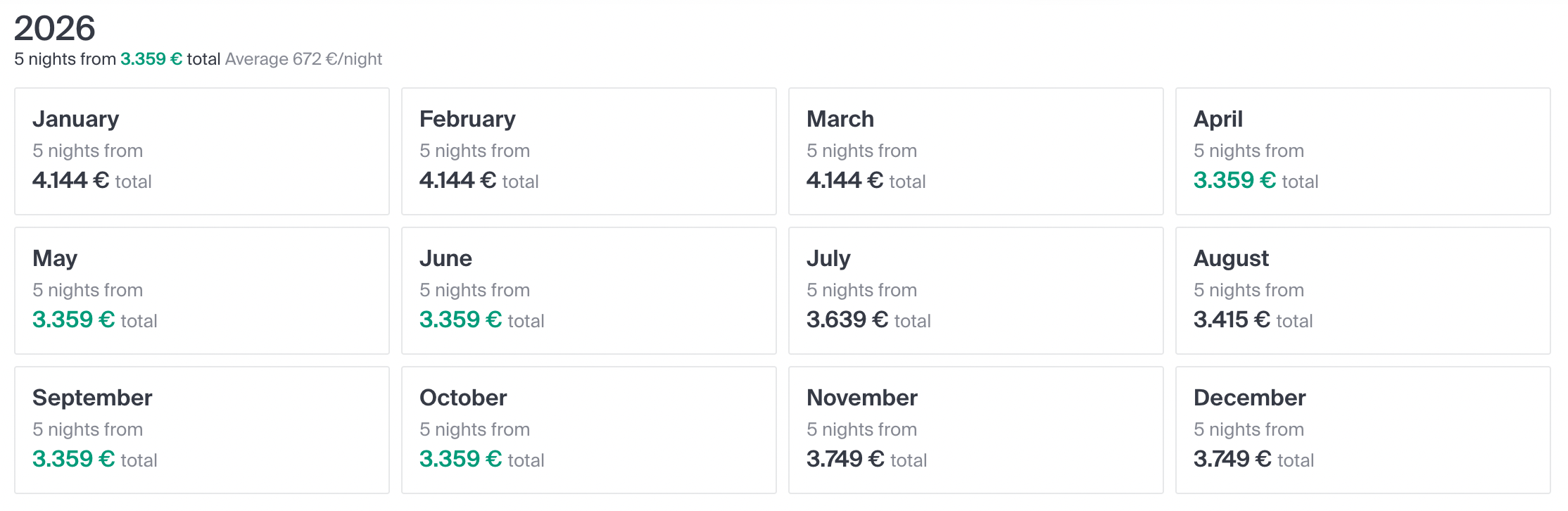The width and height of the screenshot is (1568, 511).
Task: Click the green 3.359 € October price
Action: [x=460, y=459]
